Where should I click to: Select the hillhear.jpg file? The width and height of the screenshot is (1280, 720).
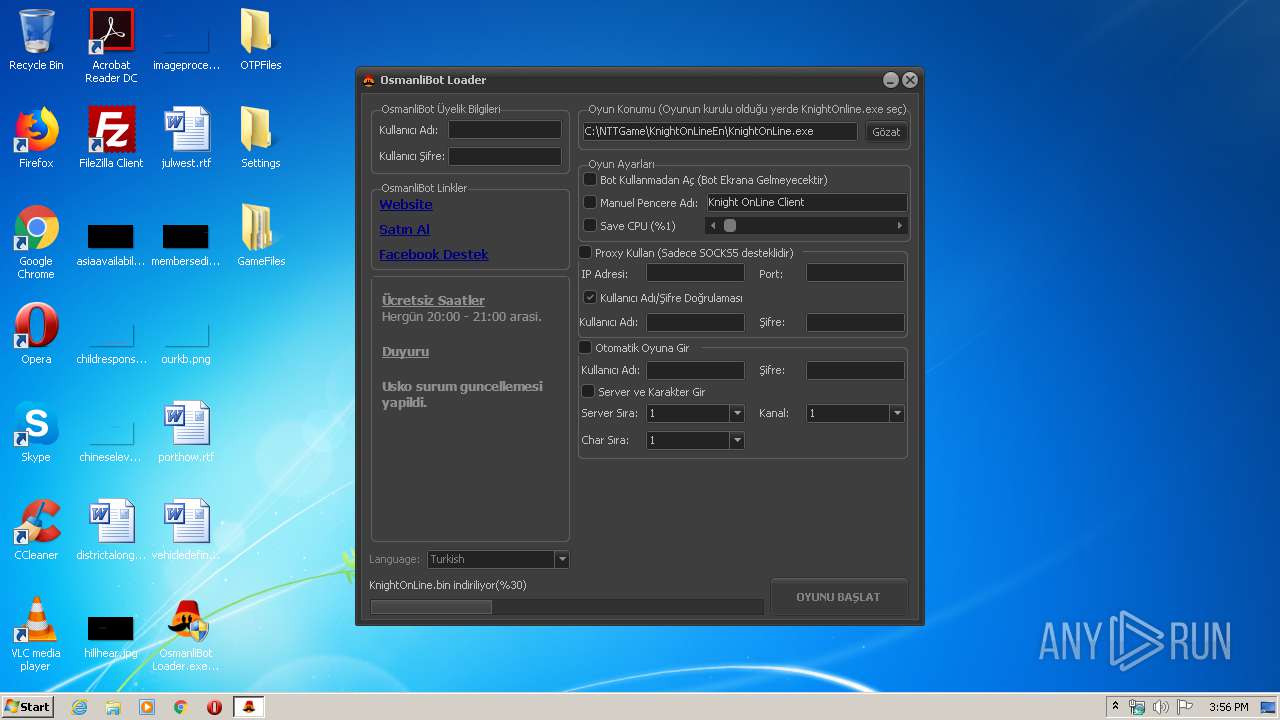[x=111, y=636]
